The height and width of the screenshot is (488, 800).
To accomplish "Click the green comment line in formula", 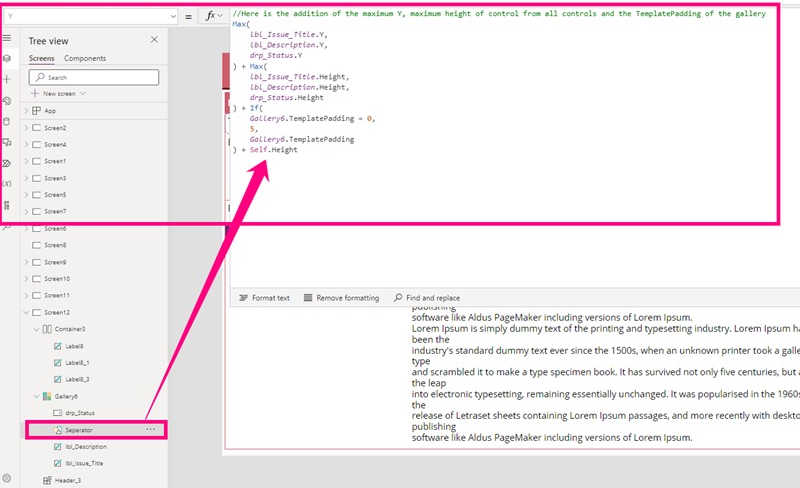I will [x=499, y=13].
